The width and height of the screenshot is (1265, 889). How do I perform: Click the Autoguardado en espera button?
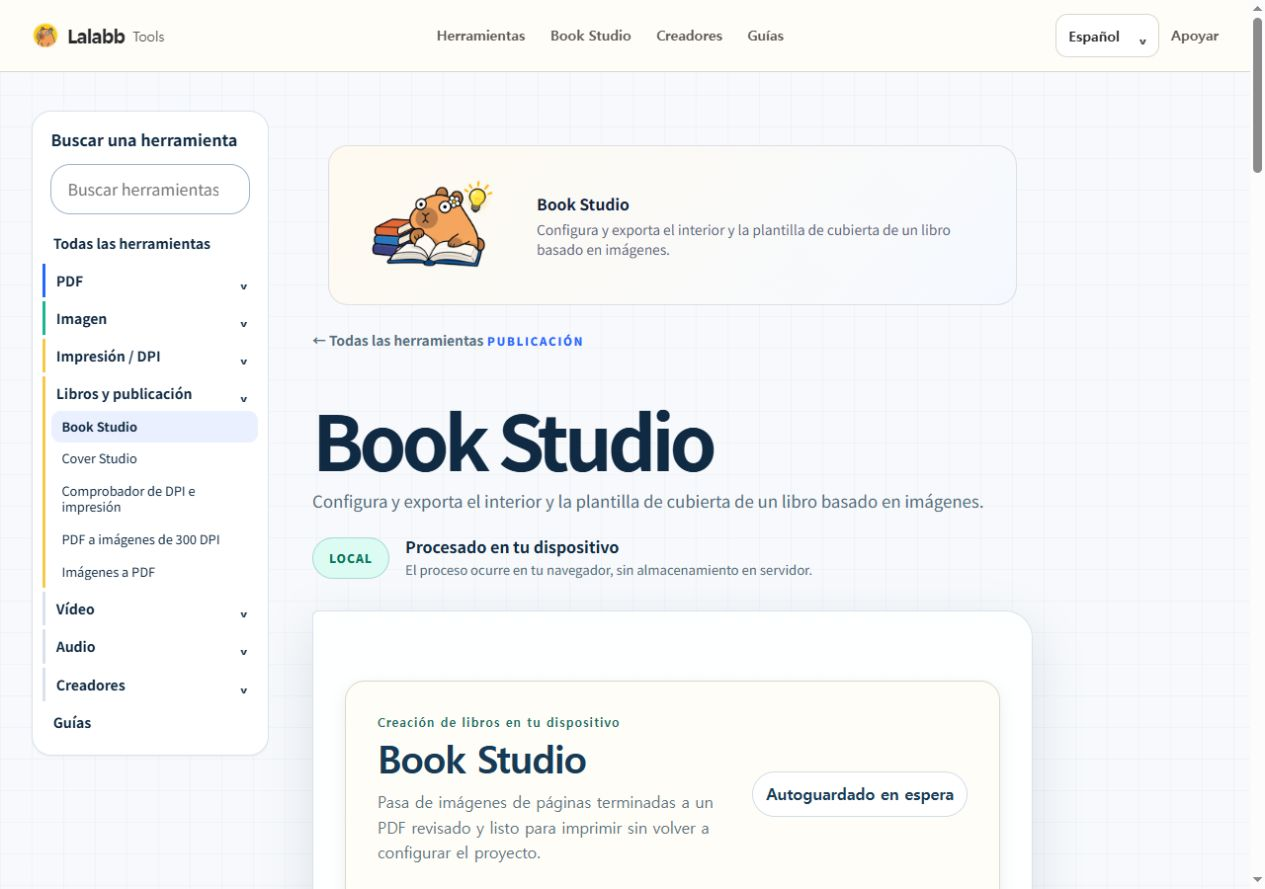click(x=860, y=794)
